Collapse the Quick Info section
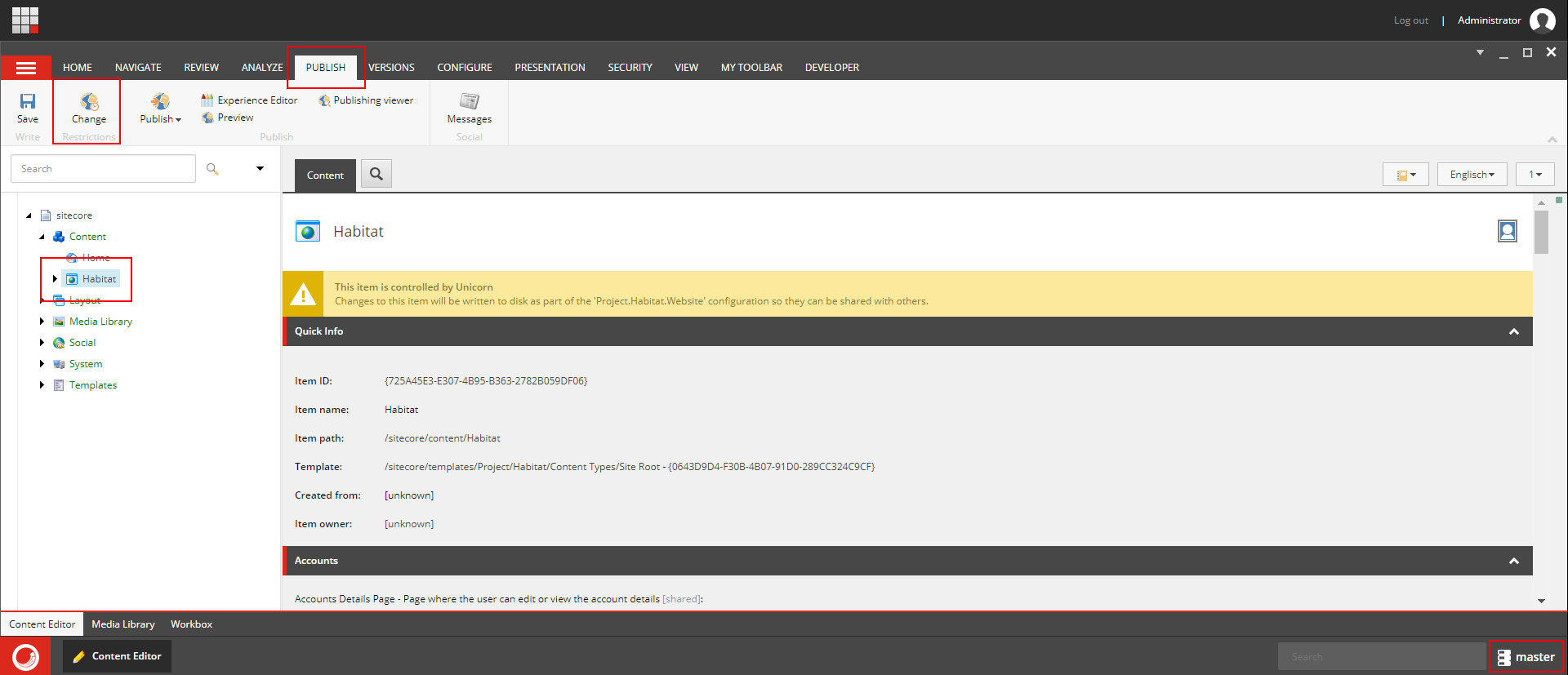Image resolution: width=1568 pixels, height=675 pixels. 1513,331
